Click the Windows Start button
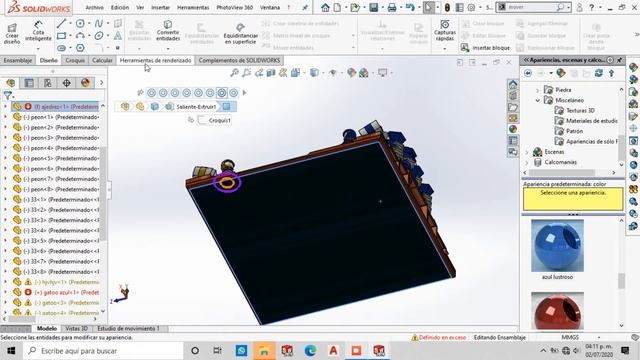 [11, 351]
